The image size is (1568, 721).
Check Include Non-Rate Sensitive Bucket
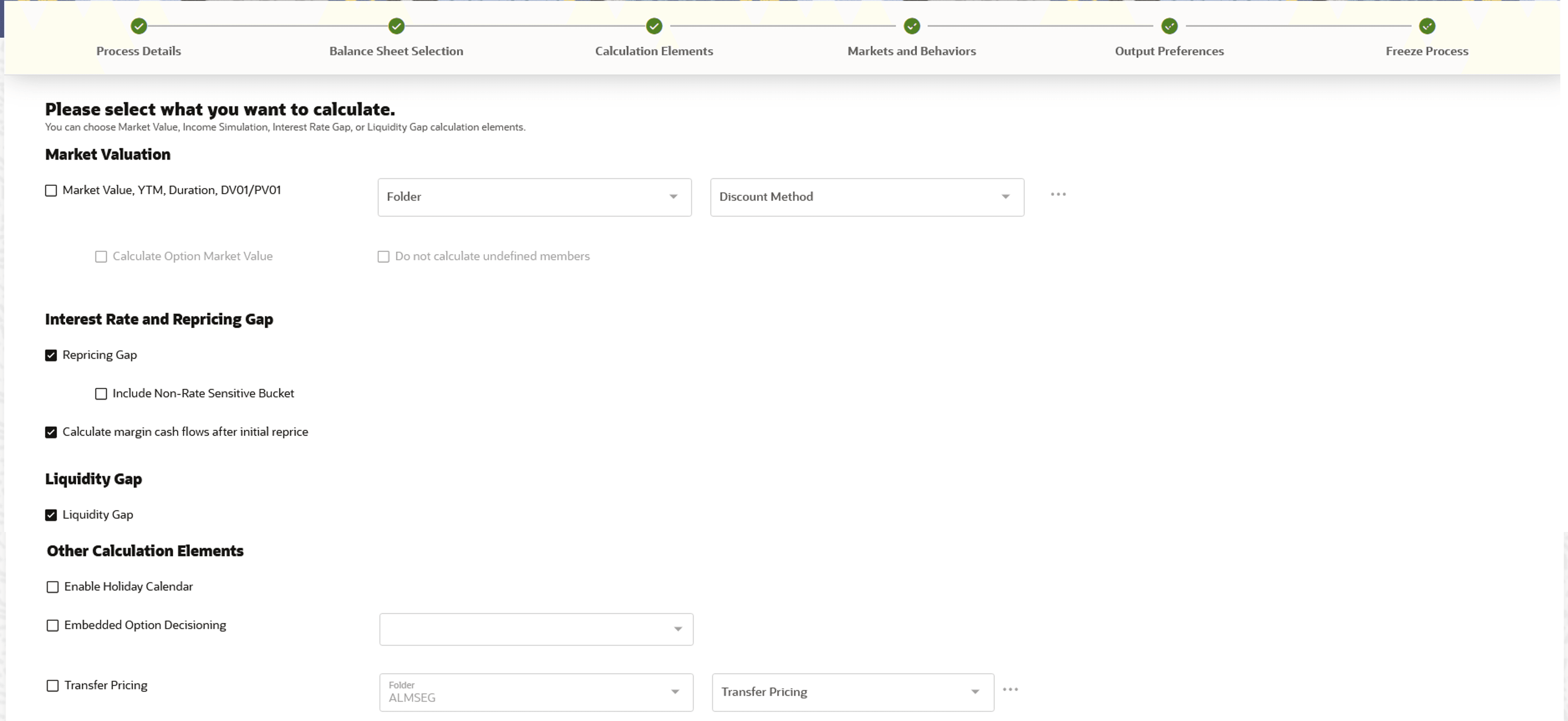pyautogui.click(x=101, y=394)
